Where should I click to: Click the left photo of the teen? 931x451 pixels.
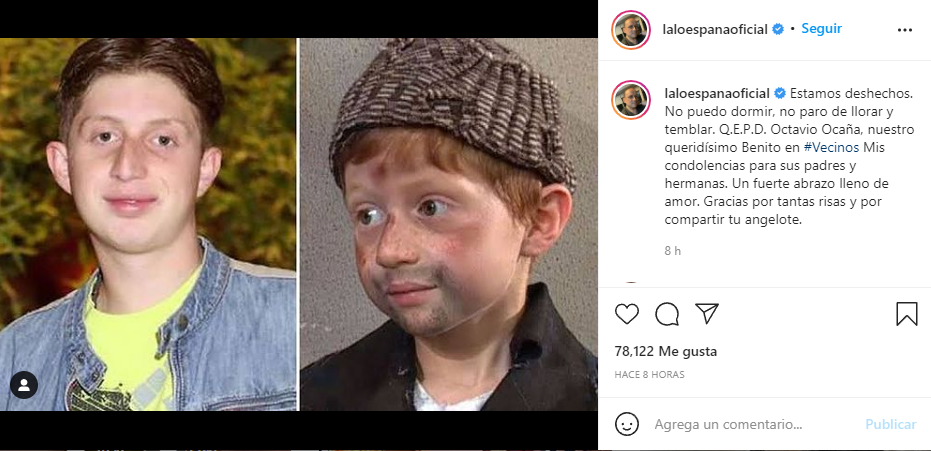pos(148,224)
